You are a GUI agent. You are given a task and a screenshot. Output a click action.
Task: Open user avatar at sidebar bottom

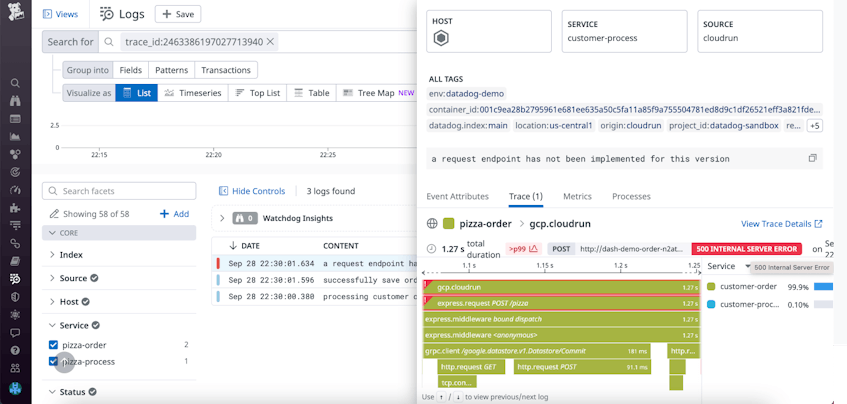[x=15, y=388]
